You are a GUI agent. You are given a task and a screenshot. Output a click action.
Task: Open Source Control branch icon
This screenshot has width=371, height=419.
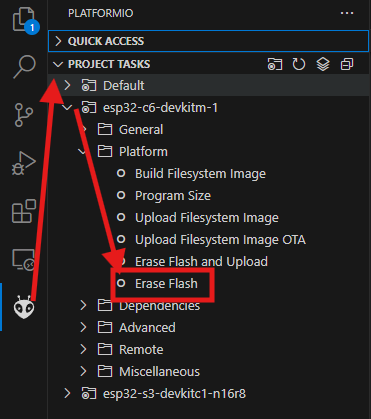24,115
